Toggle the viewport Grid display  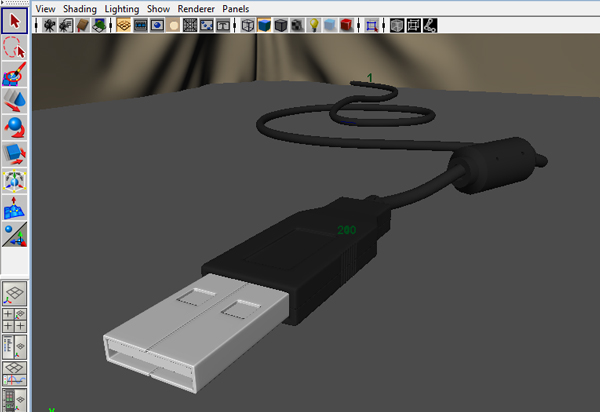[x=124, y=26]
